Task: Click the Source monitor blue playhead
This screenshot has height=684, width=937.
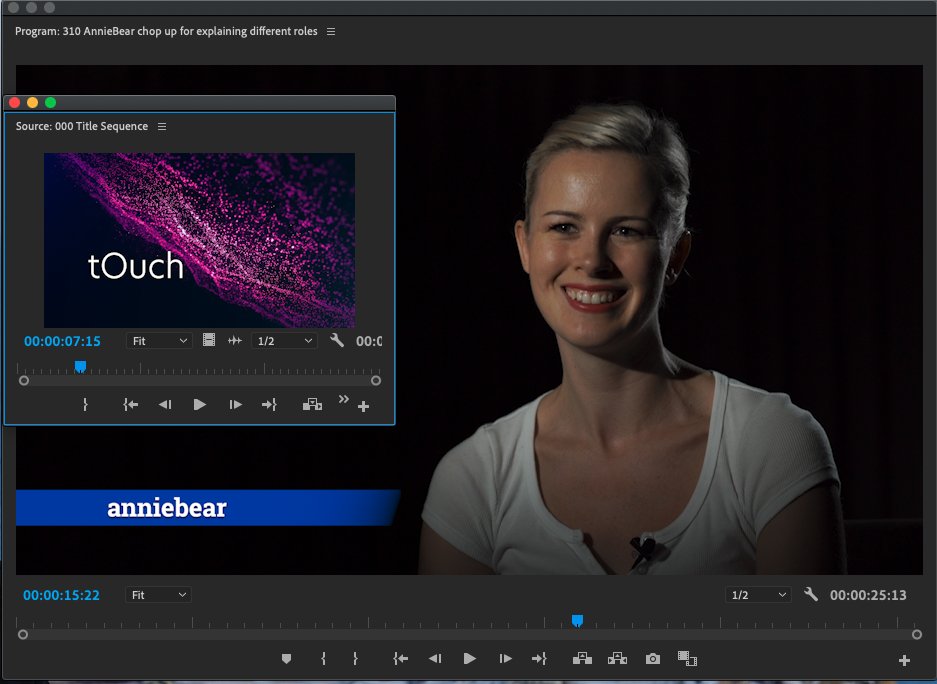Action: (81, 366)
